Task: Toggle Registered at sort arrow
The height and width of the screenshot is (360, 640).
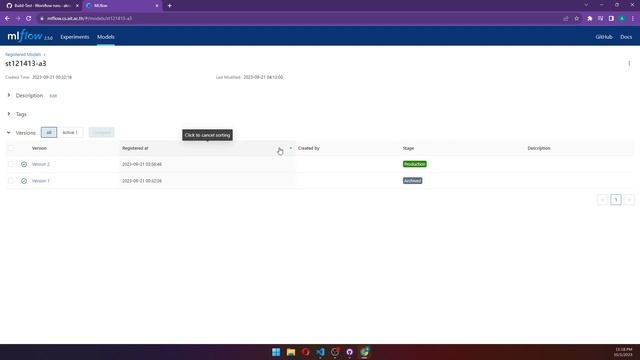Action: tap(291, 148)
